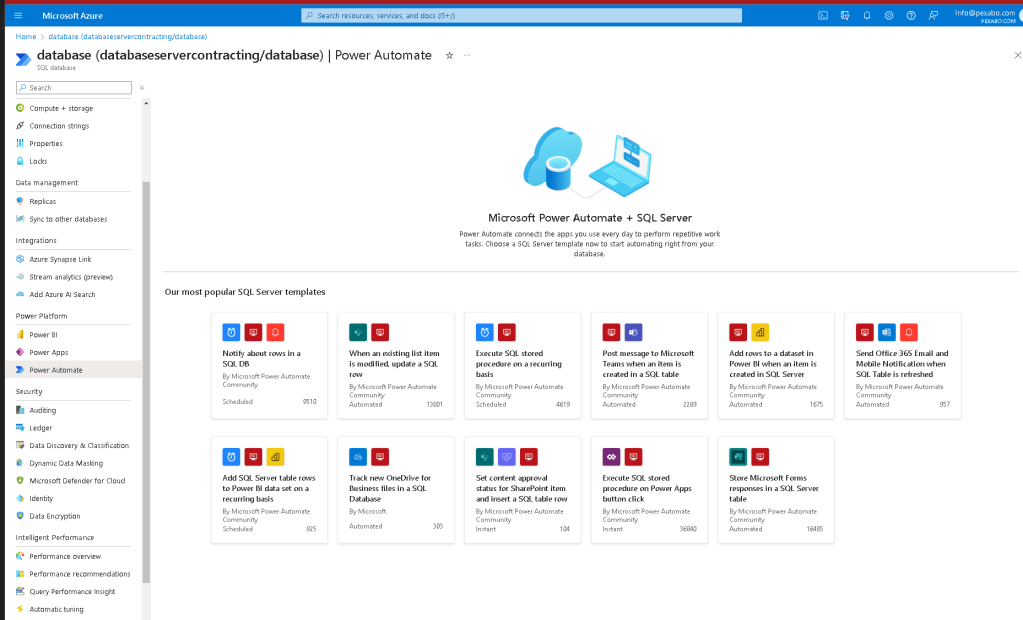
Task: Click the Teams icon on Post message card
Action: click(634, 332)
